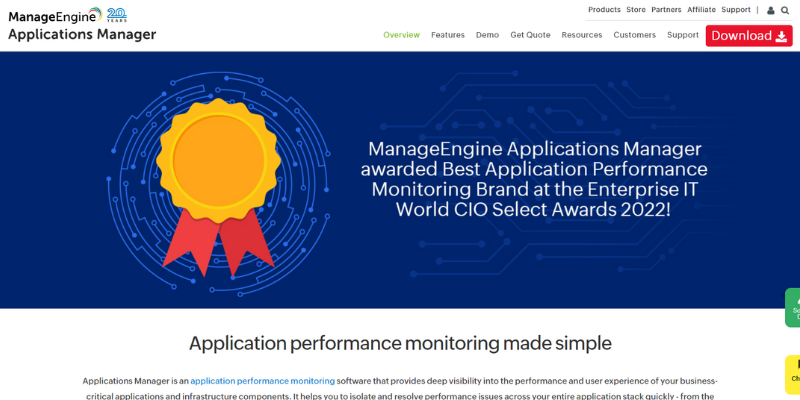Click Support in the main product menu
The height and width of the screenshot is (400, 800).
683,35
